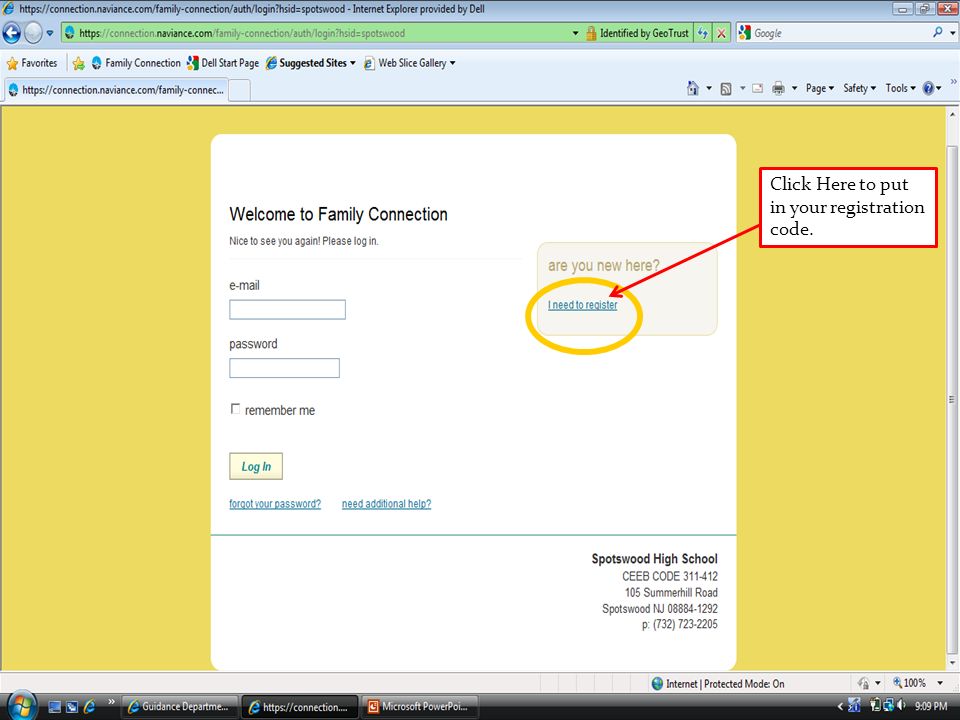The width and height of the screenshot is (960, 720).
Task: Click the RSS Feeds icon
Action: click(x=726, y=89)
